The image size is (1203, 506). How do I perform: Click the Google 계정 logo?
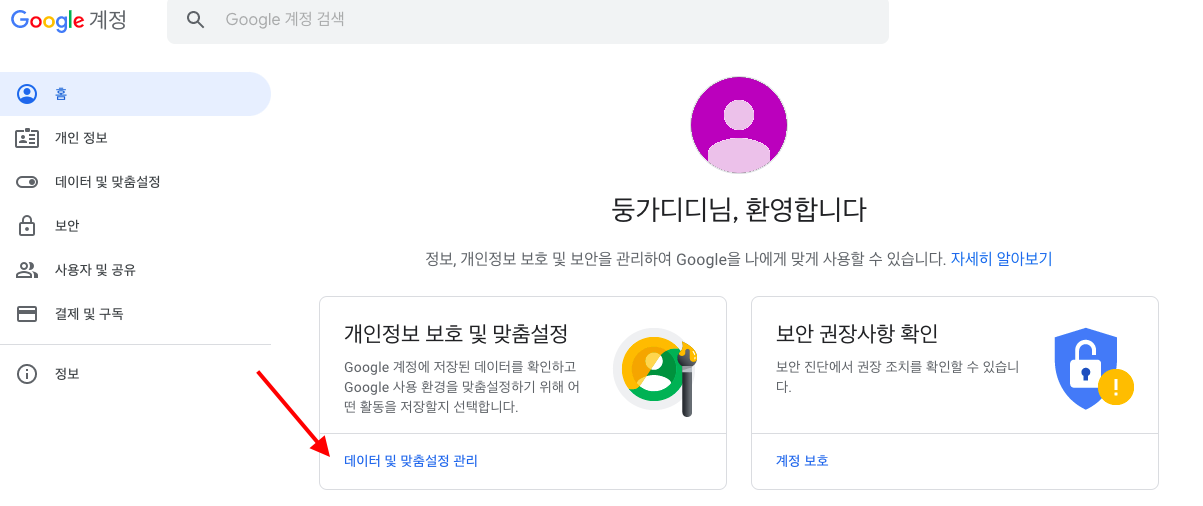tap(69, 19)
